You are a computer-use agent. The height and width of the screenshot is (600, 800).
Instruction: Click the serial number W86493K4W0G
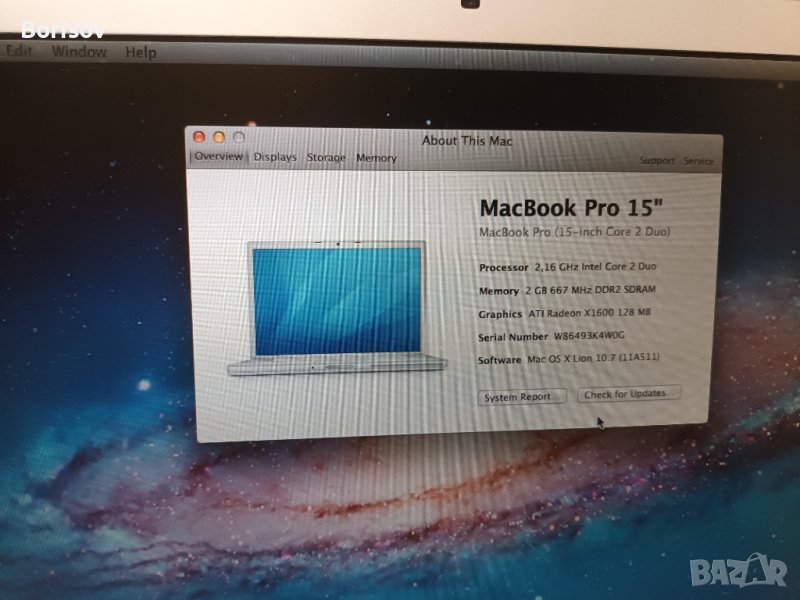(589, 336)
